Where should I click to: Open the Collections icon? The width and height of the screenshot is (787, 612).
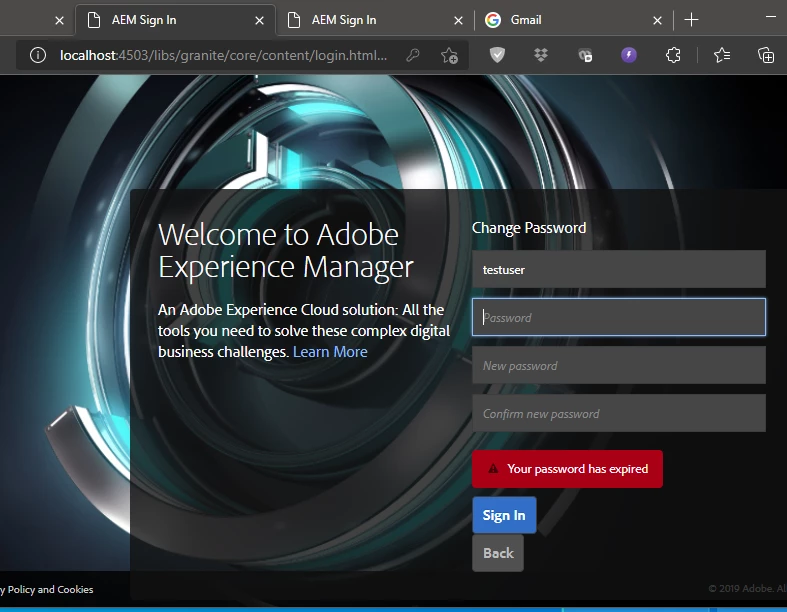pos(766,55)
